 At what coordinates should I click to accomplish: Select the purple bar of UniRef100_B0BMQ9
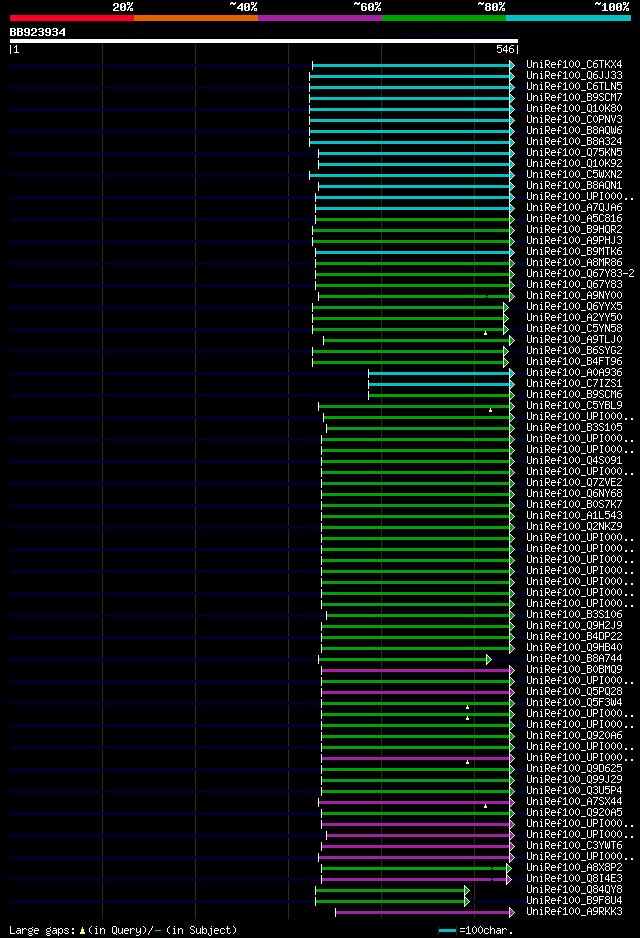(x=418, y=671)
